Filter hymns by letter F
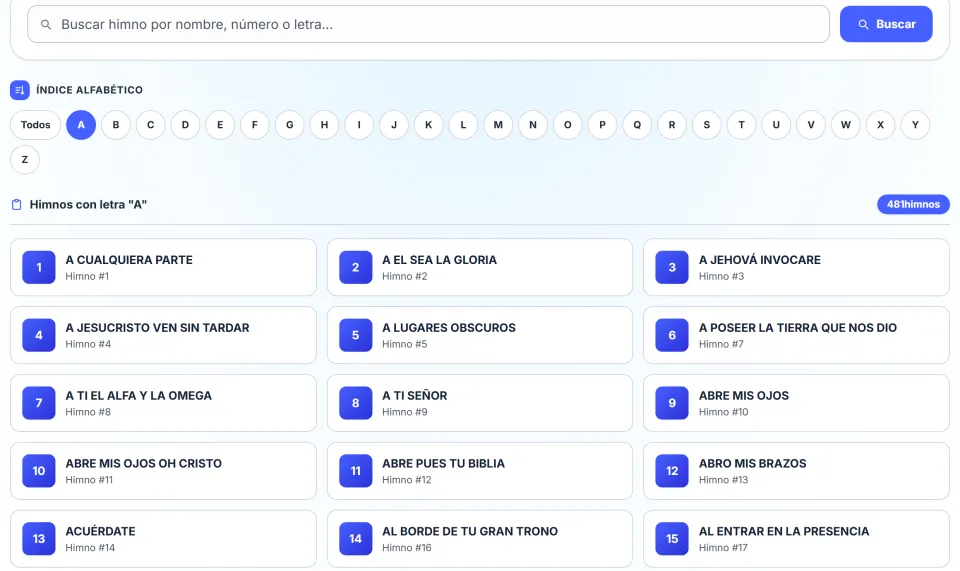 click(255, 125)
